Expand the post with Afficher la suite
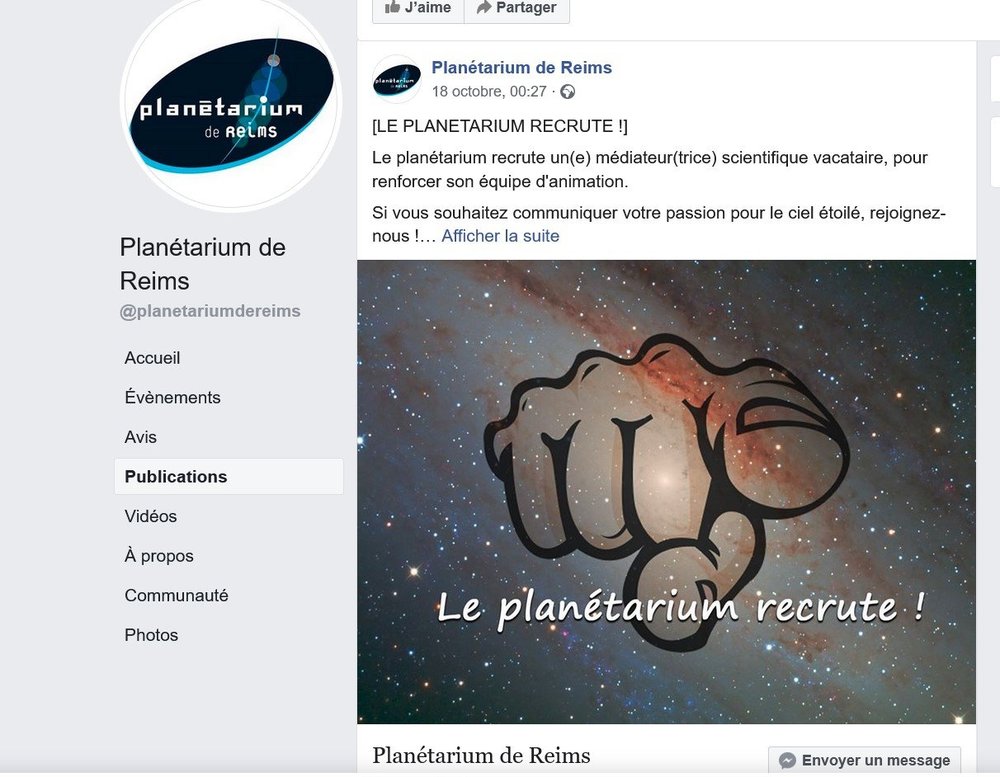This screenshot has height=777, width=1000. (x=500, y=236)
